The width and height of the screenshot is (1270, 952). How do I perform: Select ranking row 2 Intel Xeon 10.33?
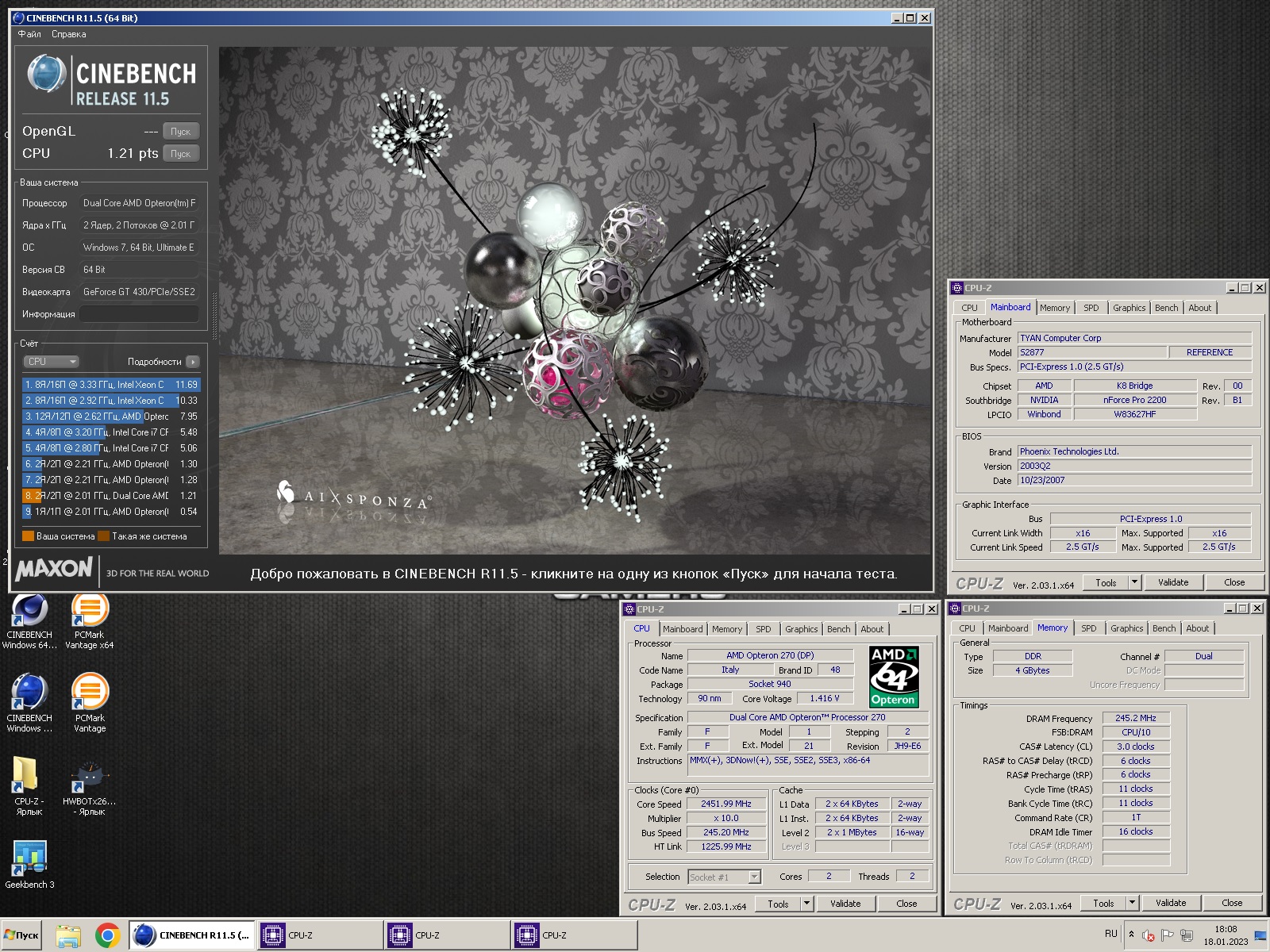click(x=111, y=401)
